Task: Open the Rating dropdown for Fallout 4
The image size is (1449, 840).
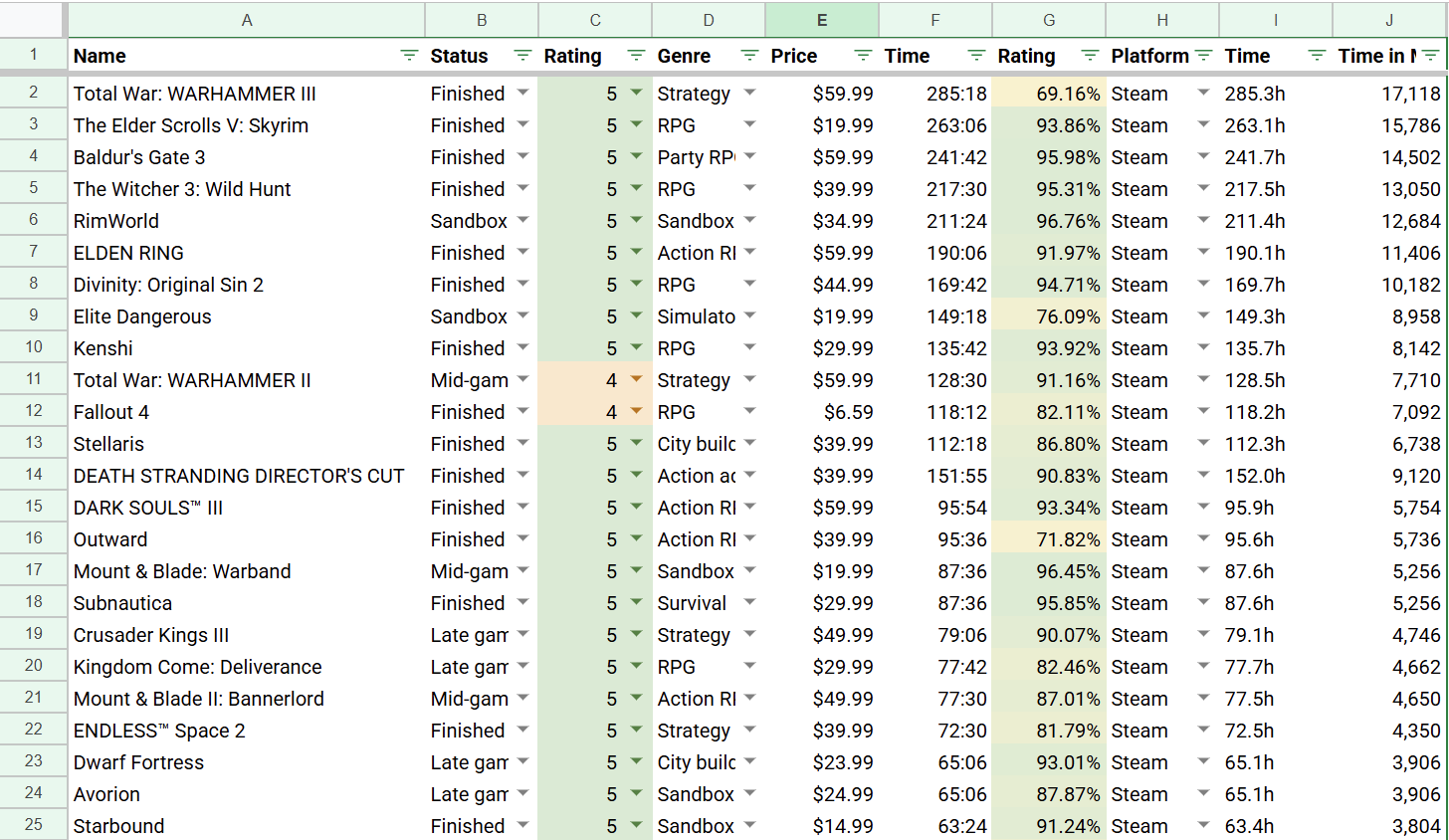Action: 636,412
